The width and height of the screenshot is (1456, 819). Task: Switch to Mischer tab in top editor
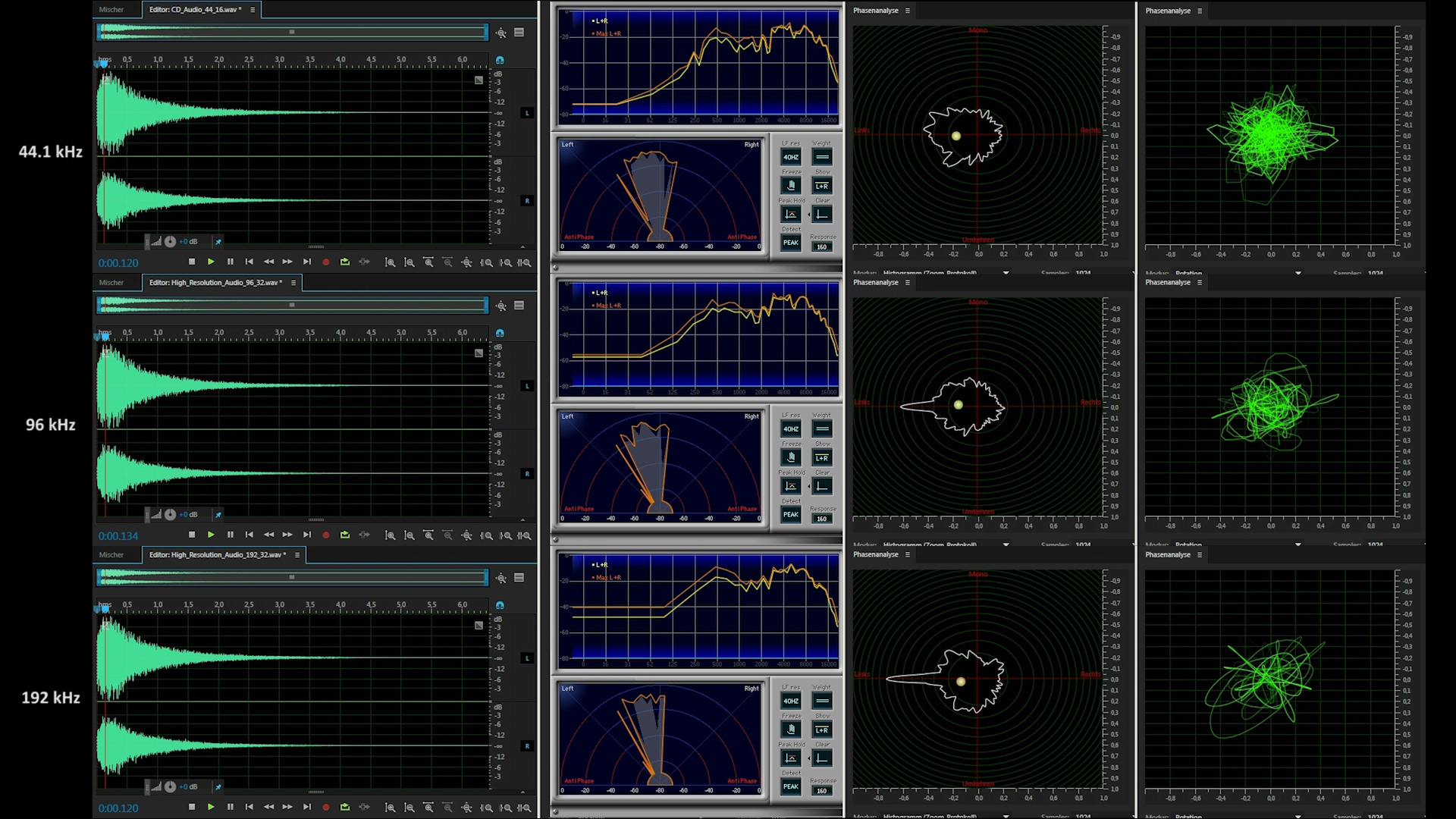pos(111,10)
